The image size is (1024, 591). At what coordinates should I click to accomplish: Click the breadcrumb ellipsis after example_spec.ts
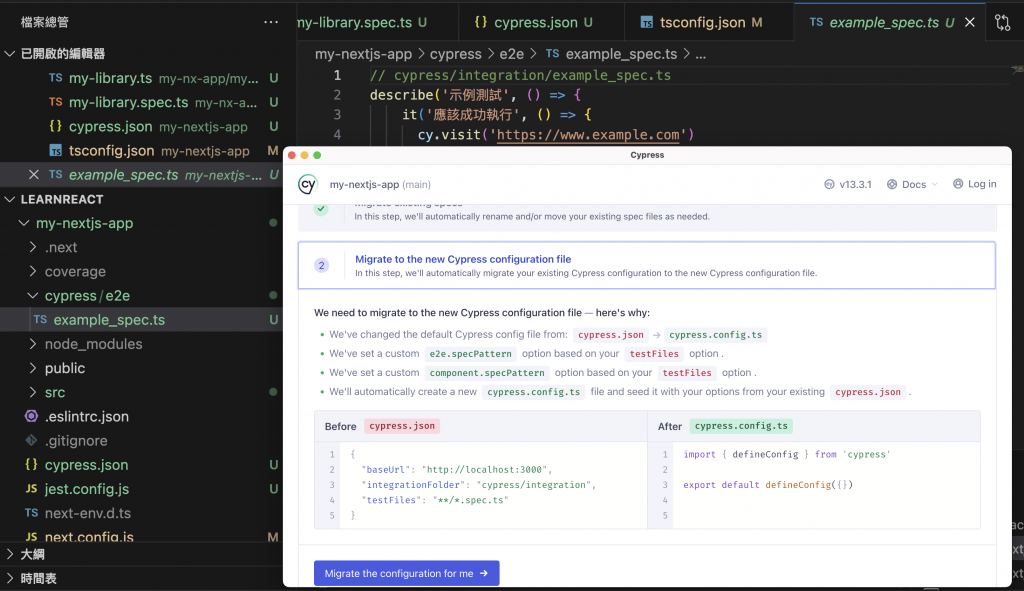(x=701, y=55)
